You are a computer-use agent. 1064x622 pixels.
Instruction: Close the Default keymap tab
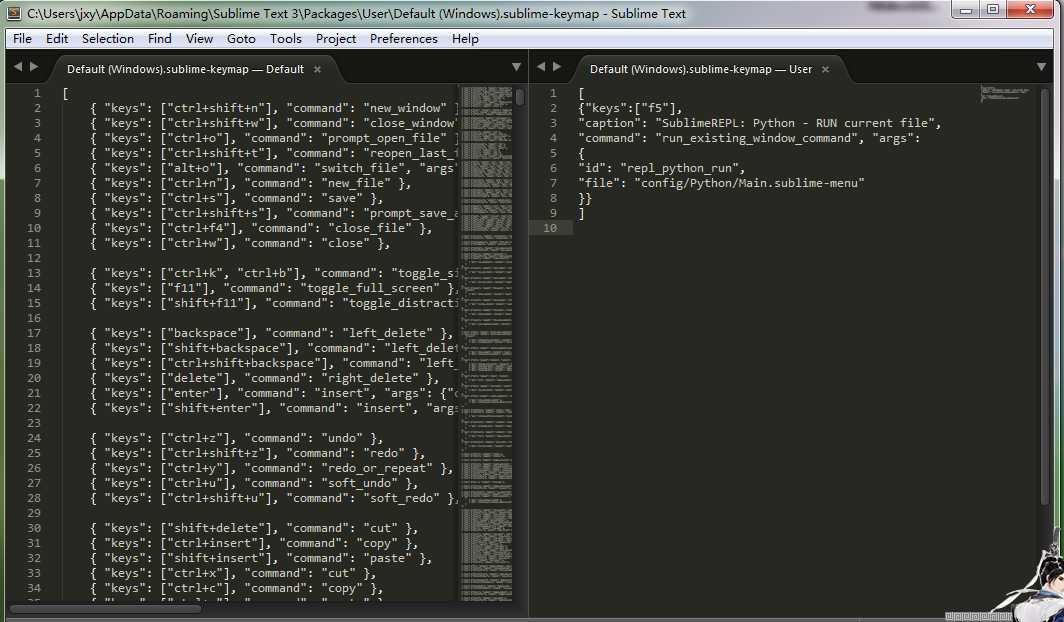pyautogui.click(x=317, y=69)
